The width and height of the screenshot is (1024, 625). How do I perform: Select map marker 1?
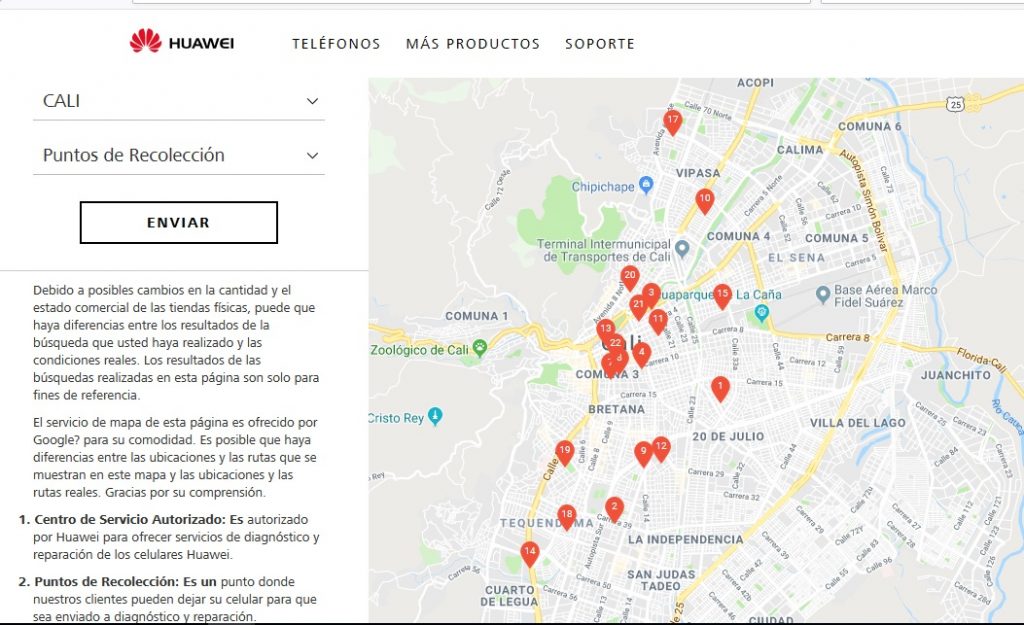coord(720,389)
